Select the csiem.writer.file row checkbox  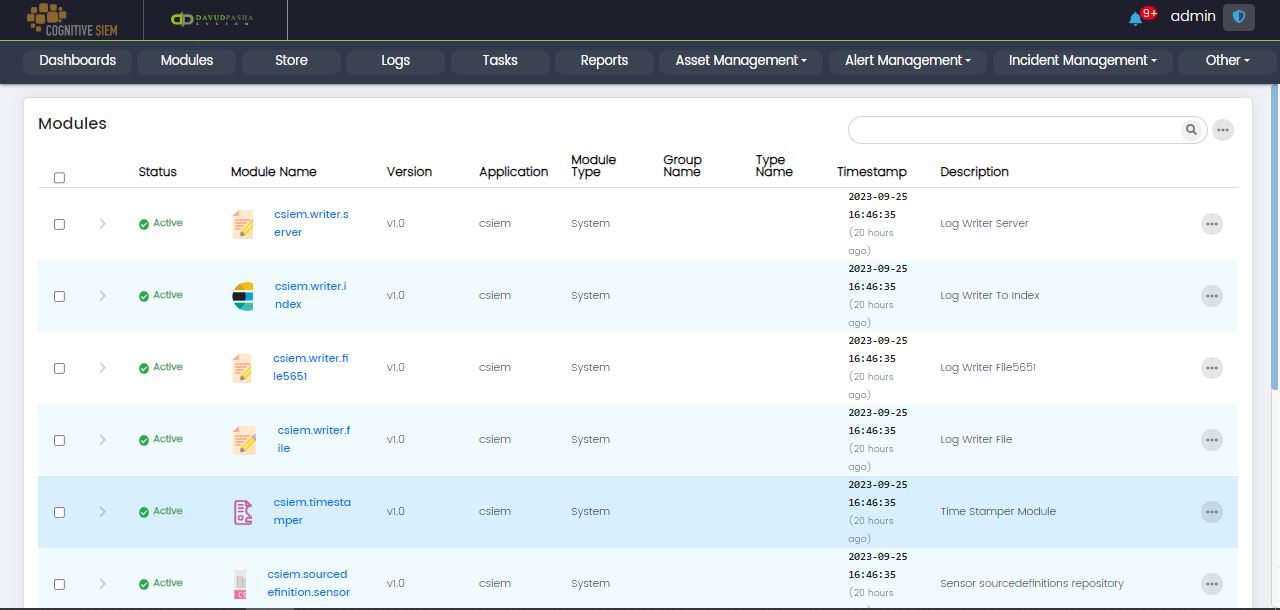click(59, 440)
